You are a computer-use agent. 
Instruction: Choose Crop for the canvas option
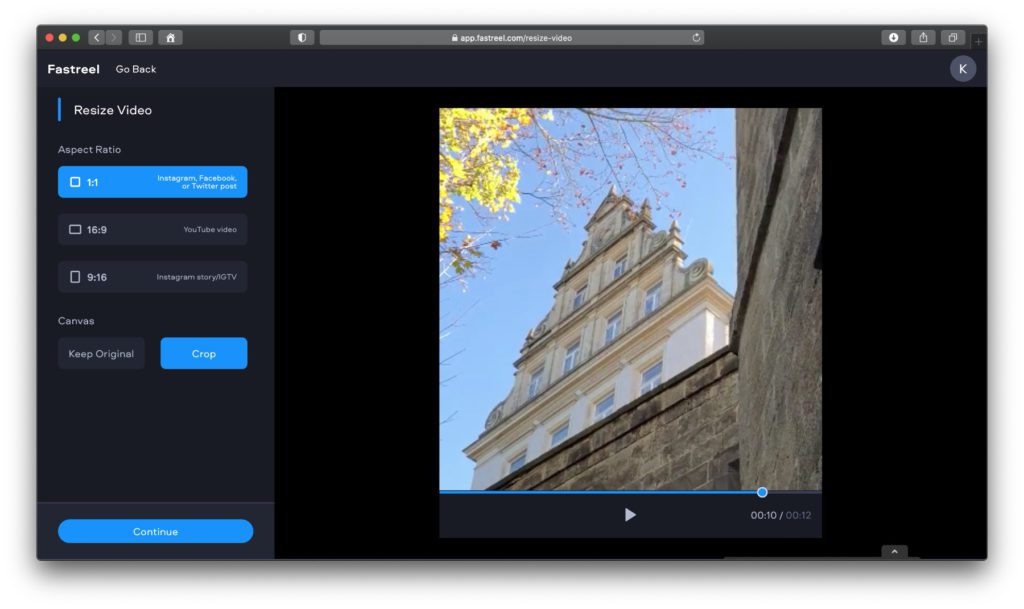(204, 353)
